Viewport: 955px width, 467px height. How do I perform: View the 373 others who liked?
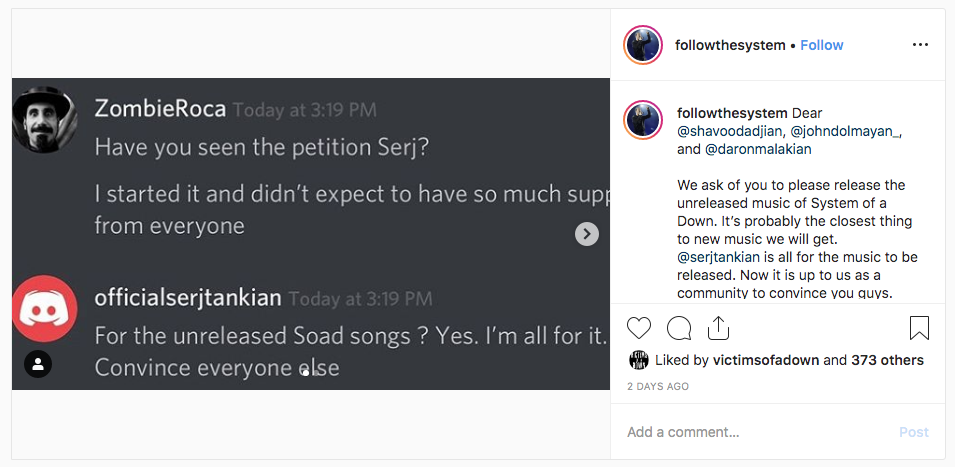pos(887,360)
